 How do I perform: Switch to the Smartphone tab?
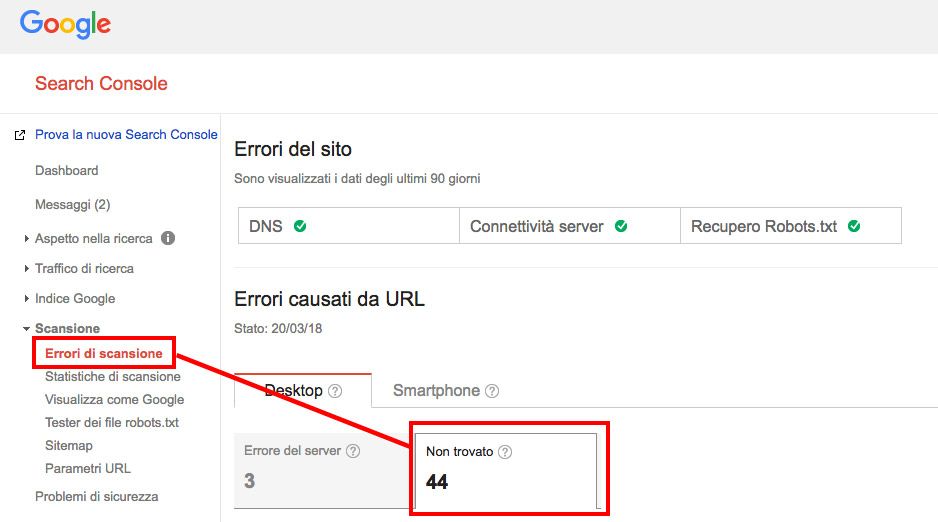click(446, 390)
